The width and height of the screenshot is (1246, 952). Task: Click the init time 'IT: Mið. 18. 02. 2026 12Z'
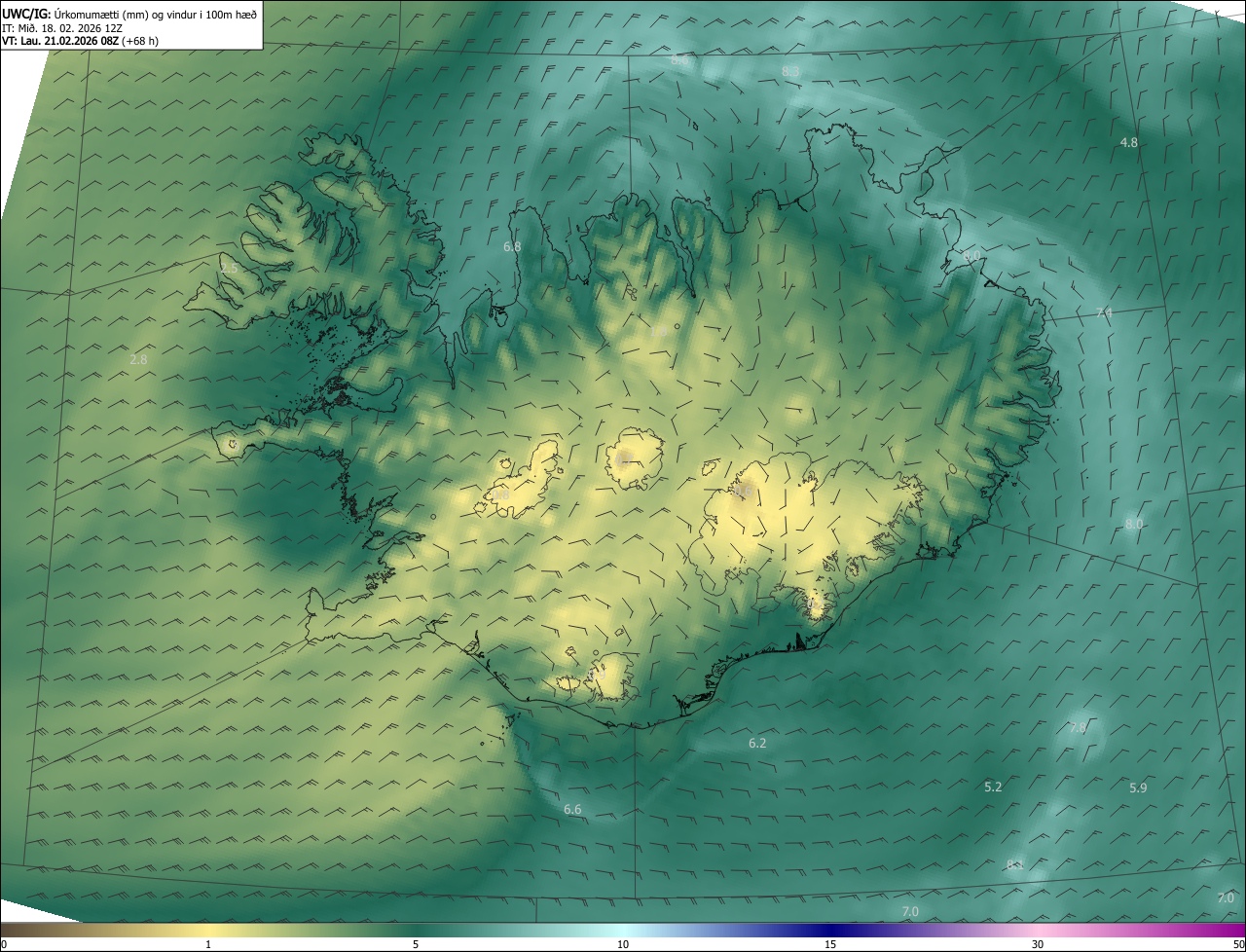[61, 27]
